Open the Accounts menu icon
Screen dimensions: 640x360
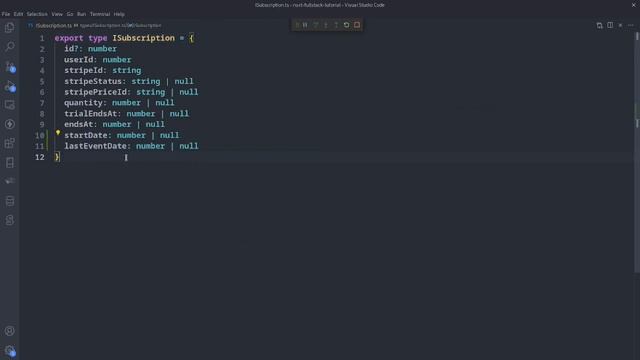[9, 331]
